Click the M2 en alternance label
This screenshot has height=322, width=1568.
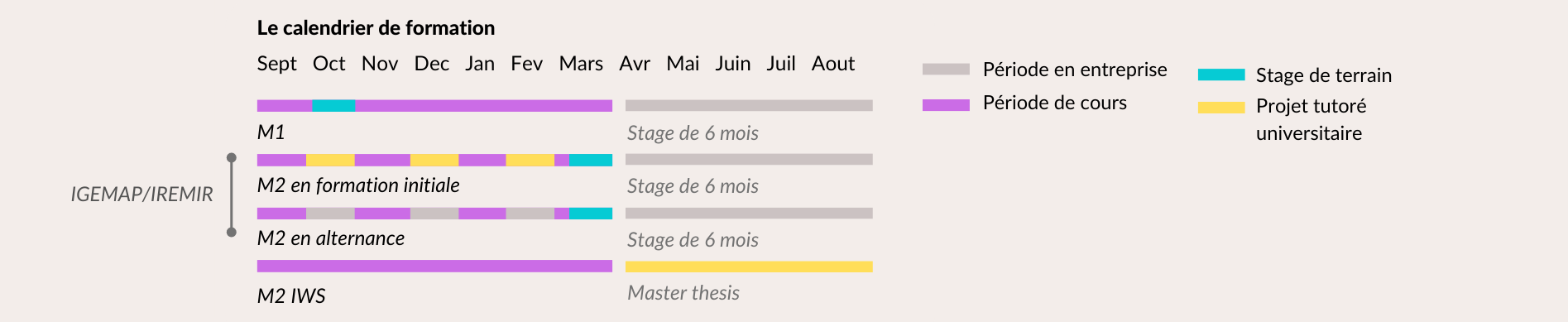(331, 238)
